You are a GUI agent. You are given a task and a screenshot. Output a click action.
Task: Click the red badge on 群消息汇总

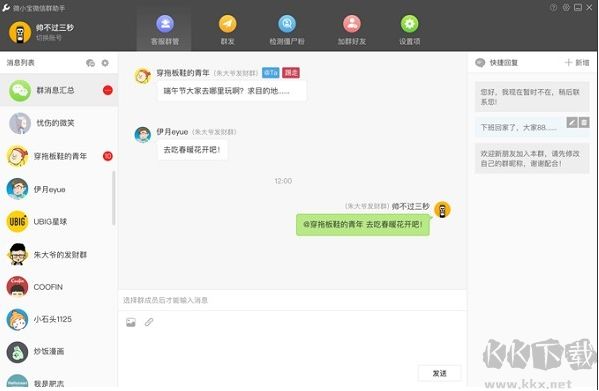108,90
